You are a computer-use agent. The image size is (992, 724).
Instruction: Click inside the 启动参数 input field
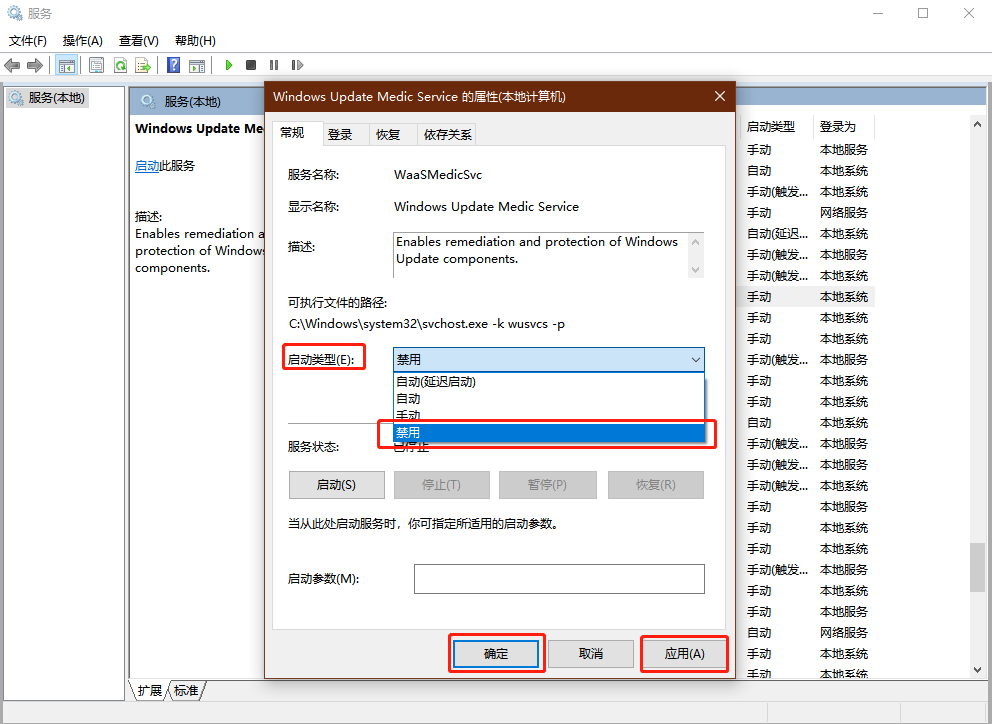pyautogui.click(x=558, y=578)
